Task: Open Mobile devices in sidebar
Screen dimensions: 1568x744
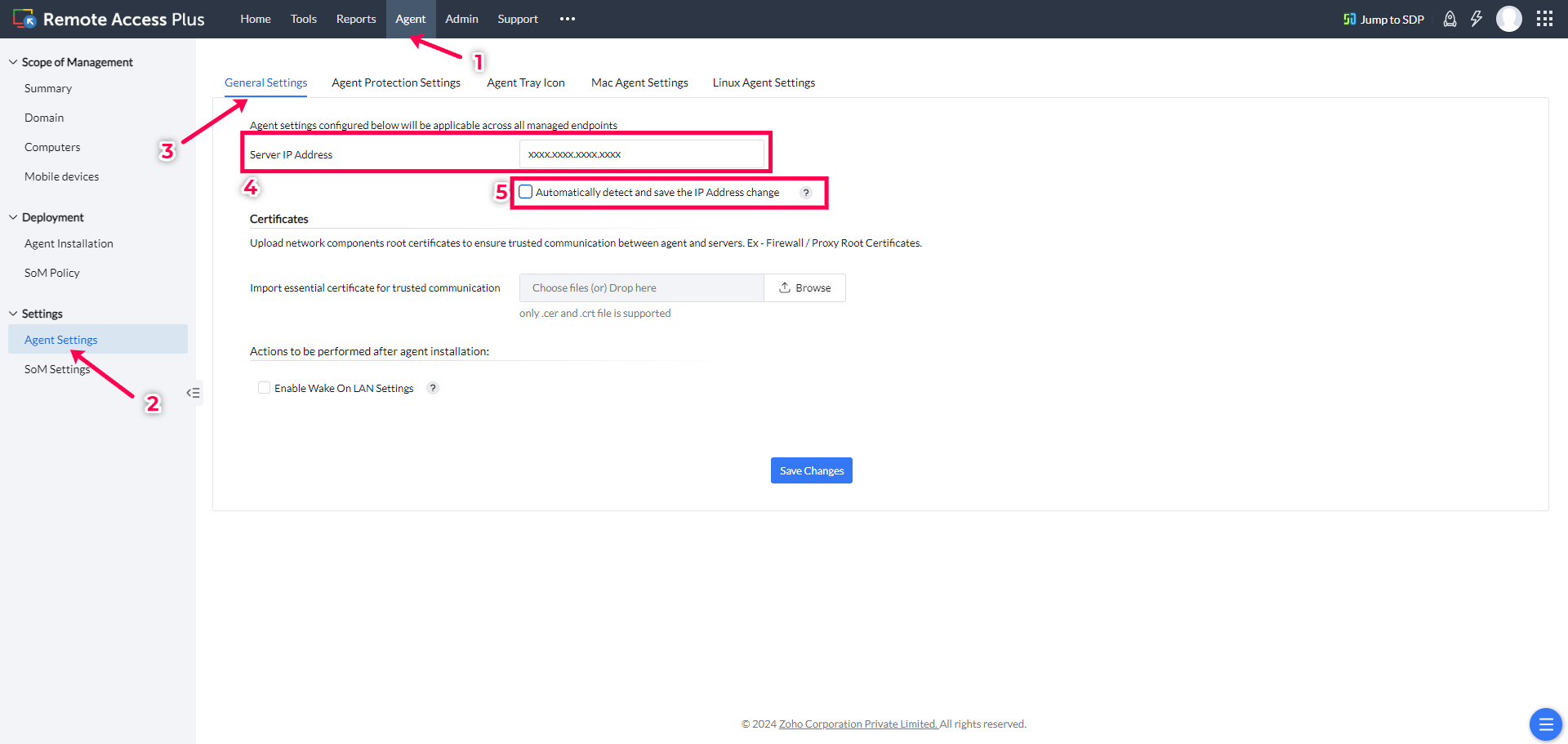Action: click(x=62, y=176)
